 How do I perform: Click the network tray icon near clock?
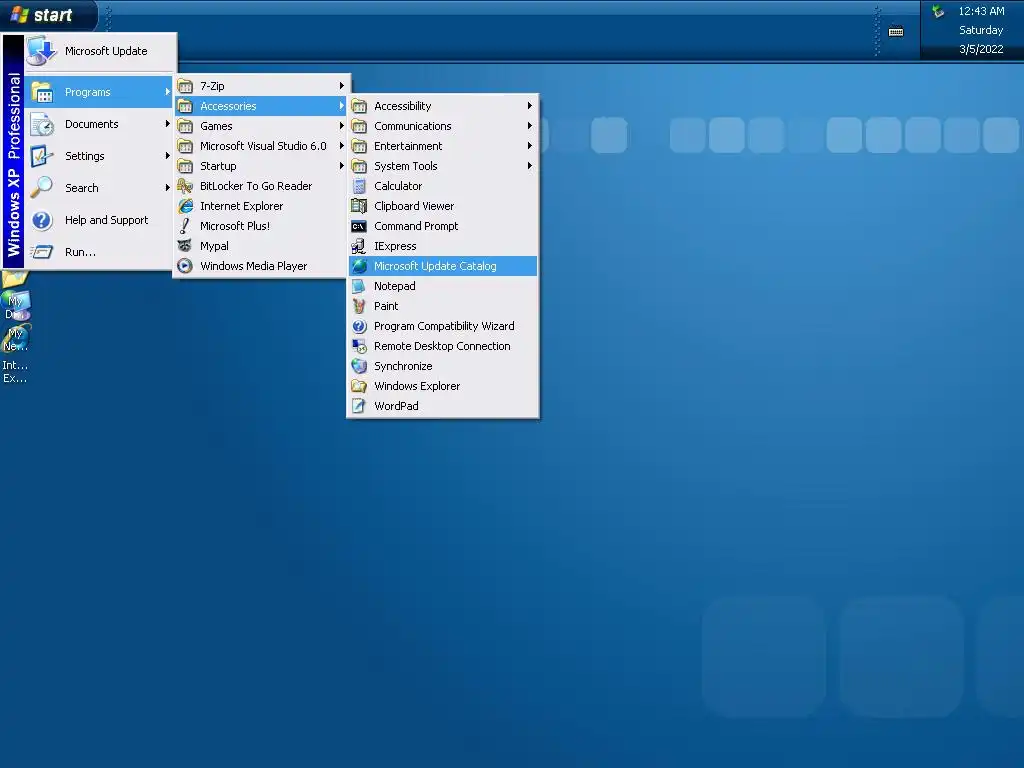(938, 11)
